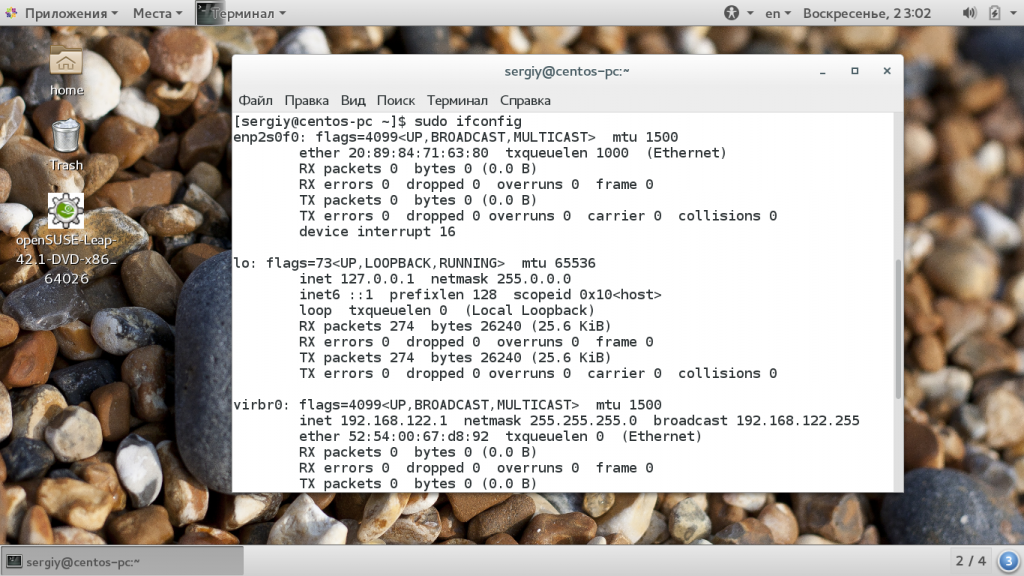Screen dimensions: 1024x576
Task: Click the battery power icon in top bar
Action: [995, 13]
